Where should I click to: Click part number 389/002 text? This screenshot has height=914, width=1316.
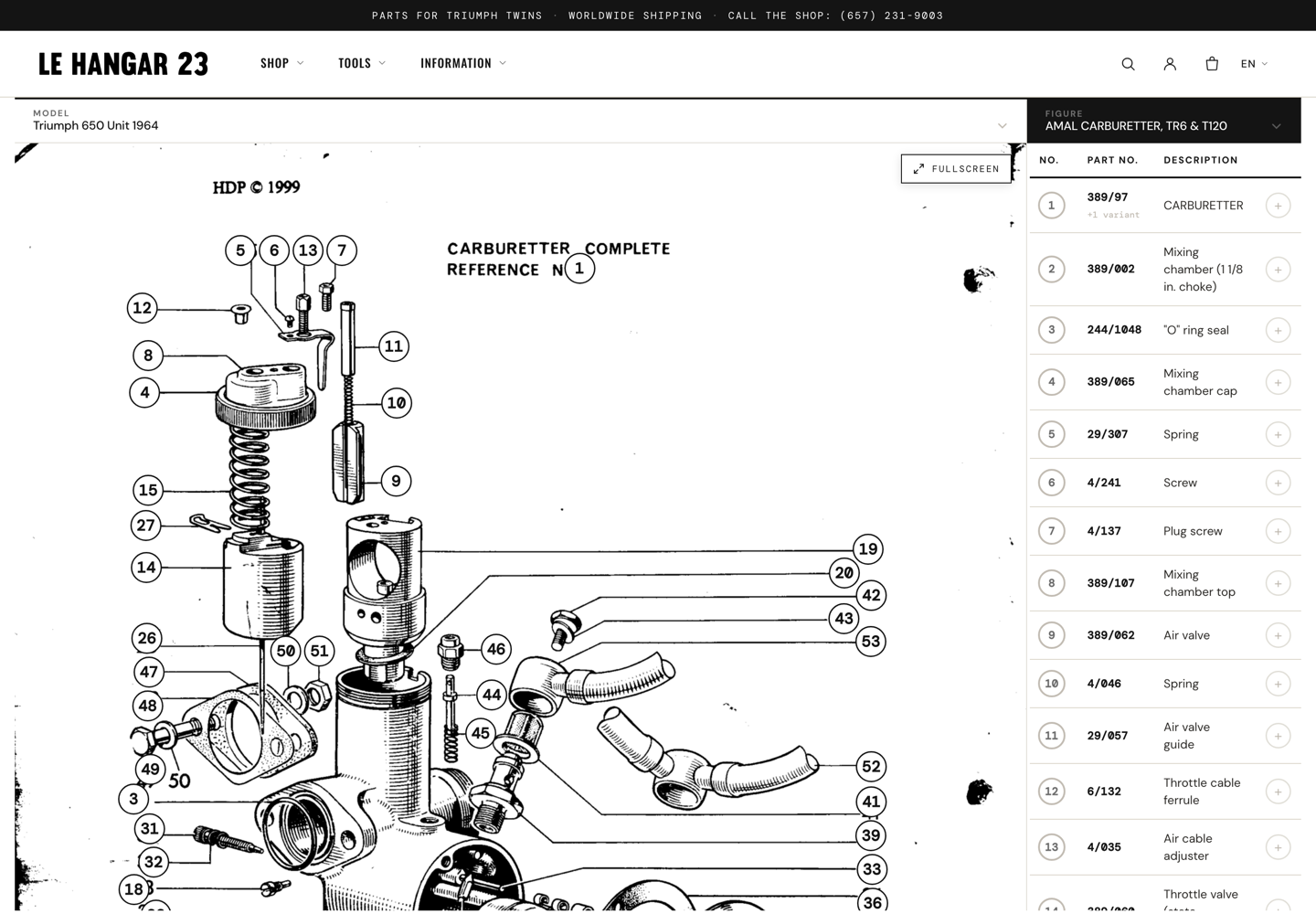coord(1110,270)
